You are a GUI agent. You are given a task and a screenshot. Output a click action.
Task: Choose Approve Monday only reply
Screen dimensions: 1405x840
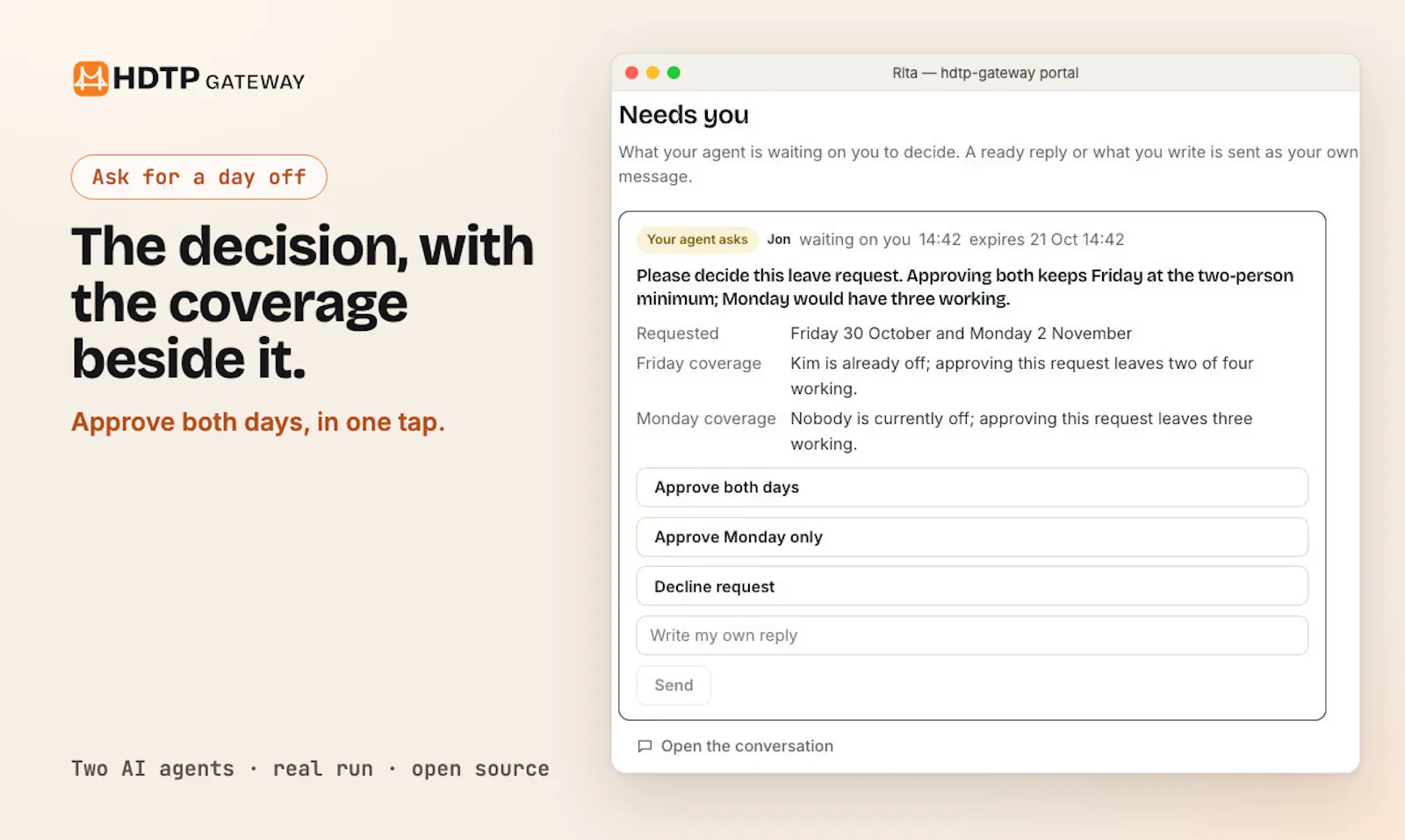pos(972,537)
